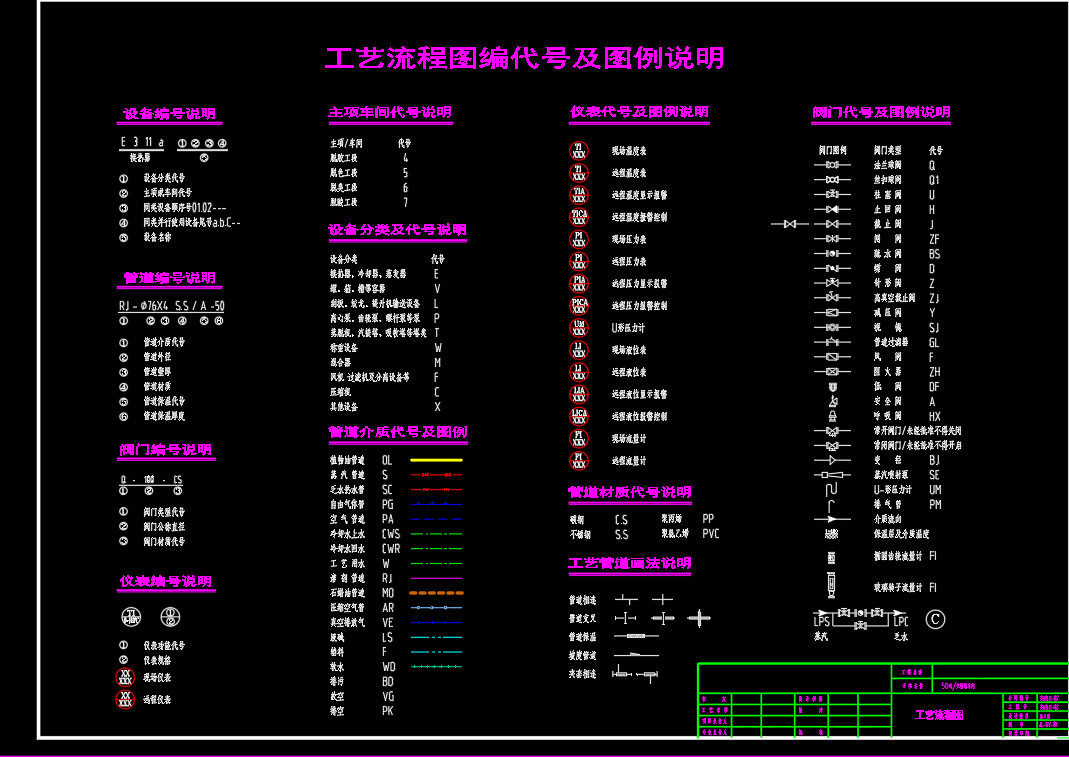Select valve symbol in the ZF code row
Screen dimensions: 1069x757
click(x=832, y=239)
